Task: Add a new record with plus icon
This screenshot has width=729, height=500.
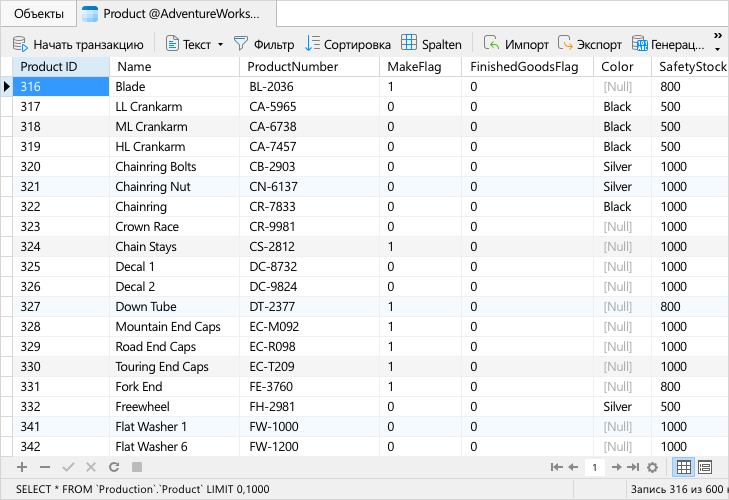Action: [22, 467]
